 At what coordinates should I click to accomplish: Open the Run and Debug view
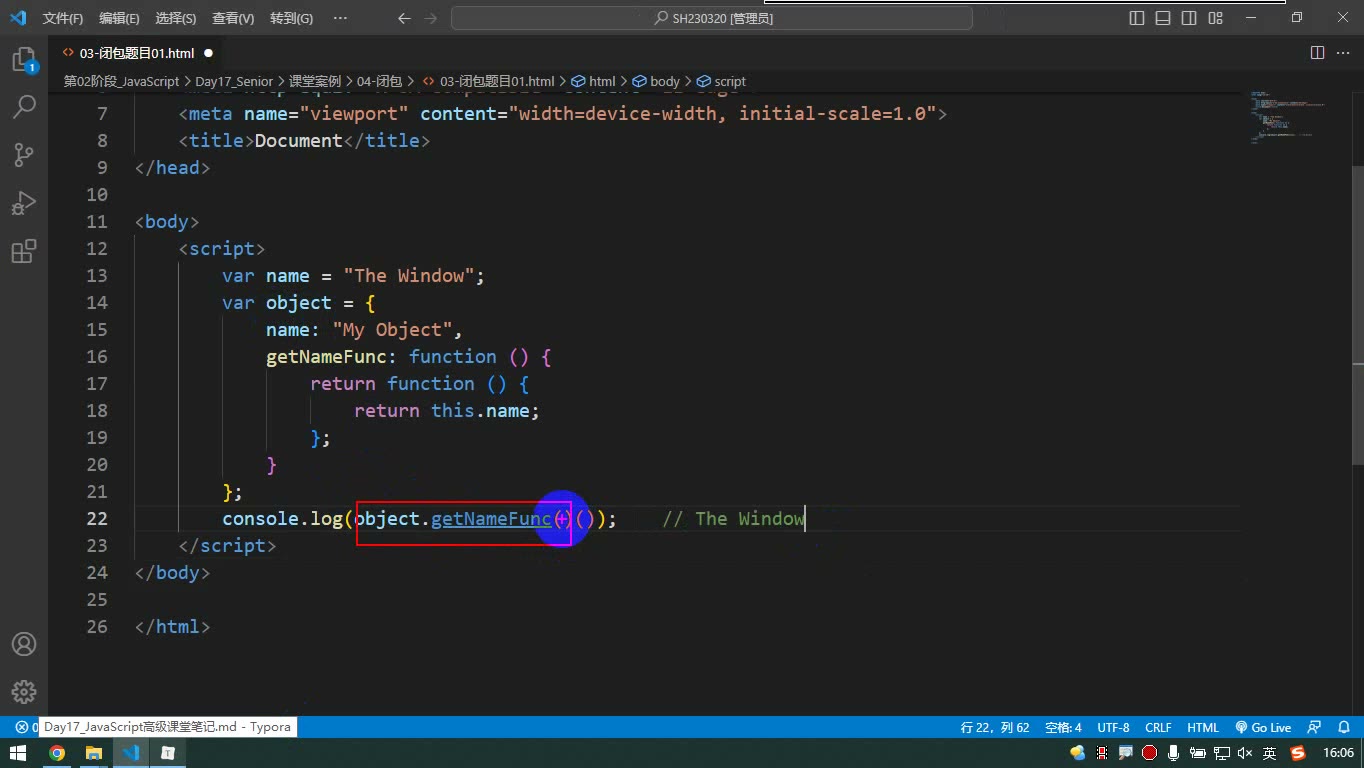click(x=24, y=203)
